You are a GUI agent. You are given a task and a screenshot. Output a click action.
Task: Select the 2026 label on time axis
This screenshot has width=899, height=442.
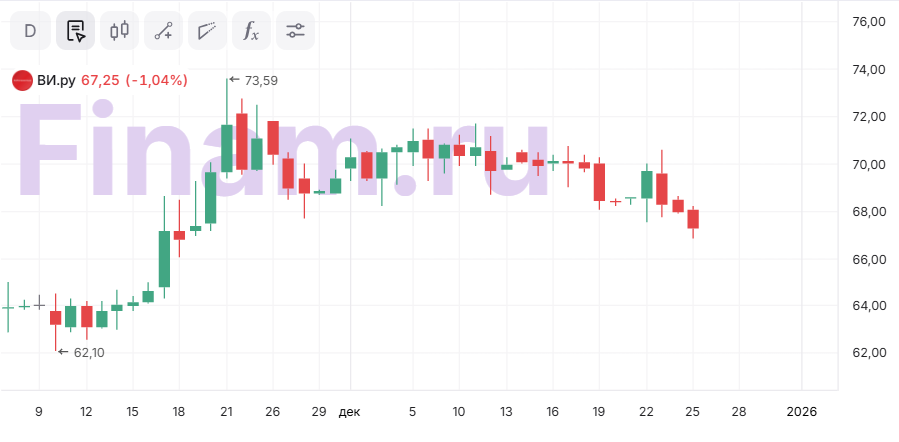[801, 411]
